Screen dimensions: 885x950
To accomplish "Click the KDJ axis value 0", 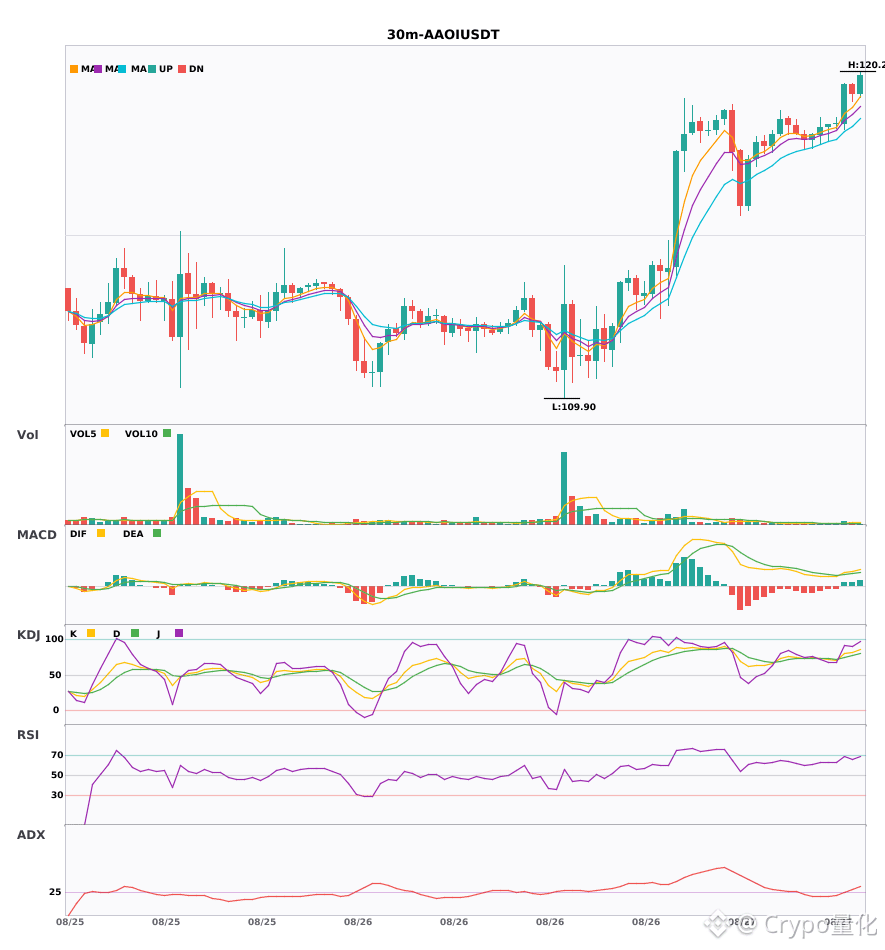I will (x=56, y=710).
